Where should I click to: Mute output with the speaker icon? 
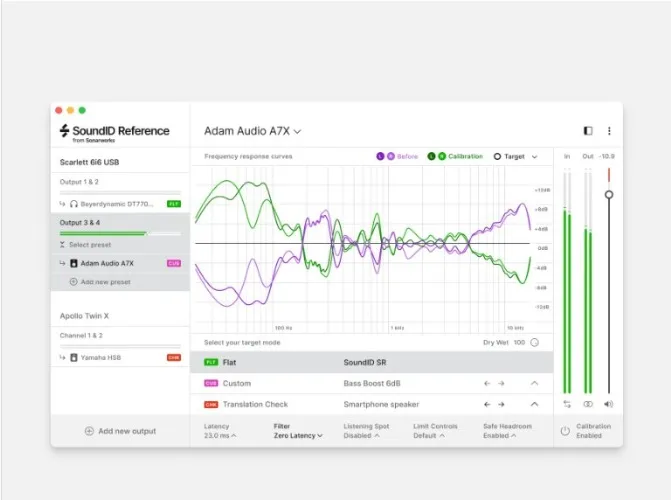[x=608, y=404]
